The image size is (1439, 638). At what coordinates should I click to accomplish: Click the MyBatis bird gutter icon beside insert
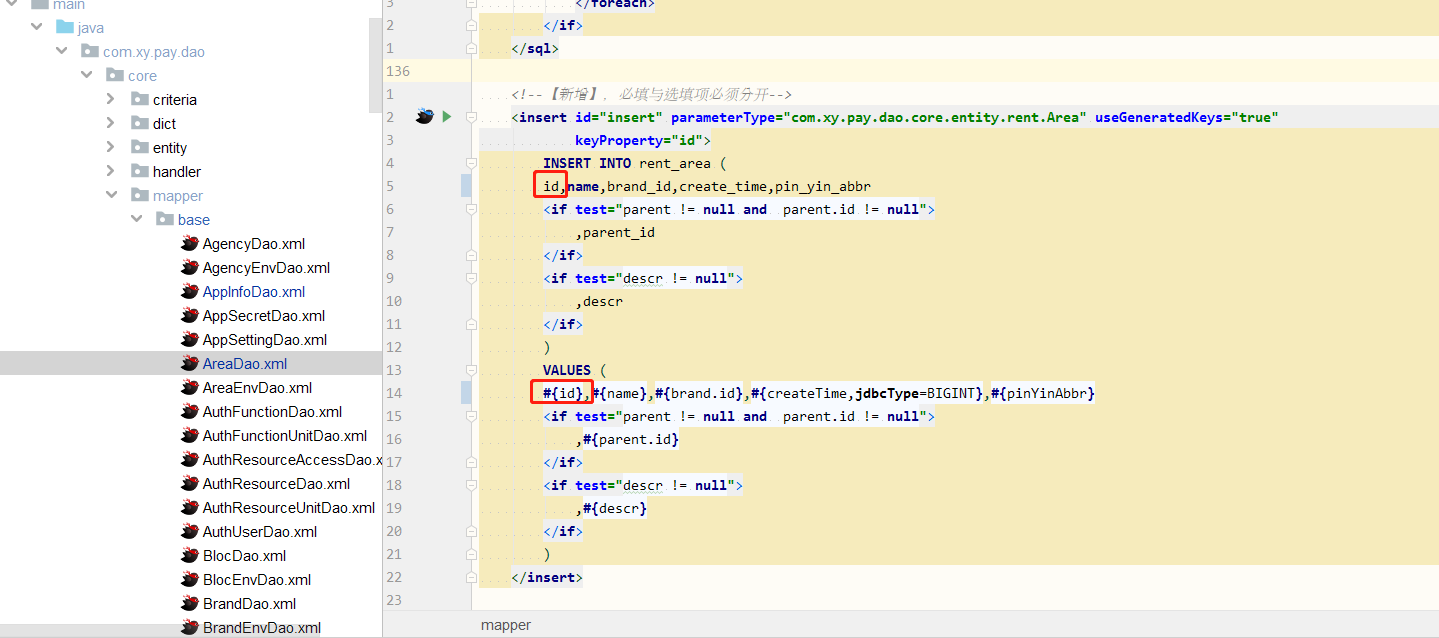[424, 117]
